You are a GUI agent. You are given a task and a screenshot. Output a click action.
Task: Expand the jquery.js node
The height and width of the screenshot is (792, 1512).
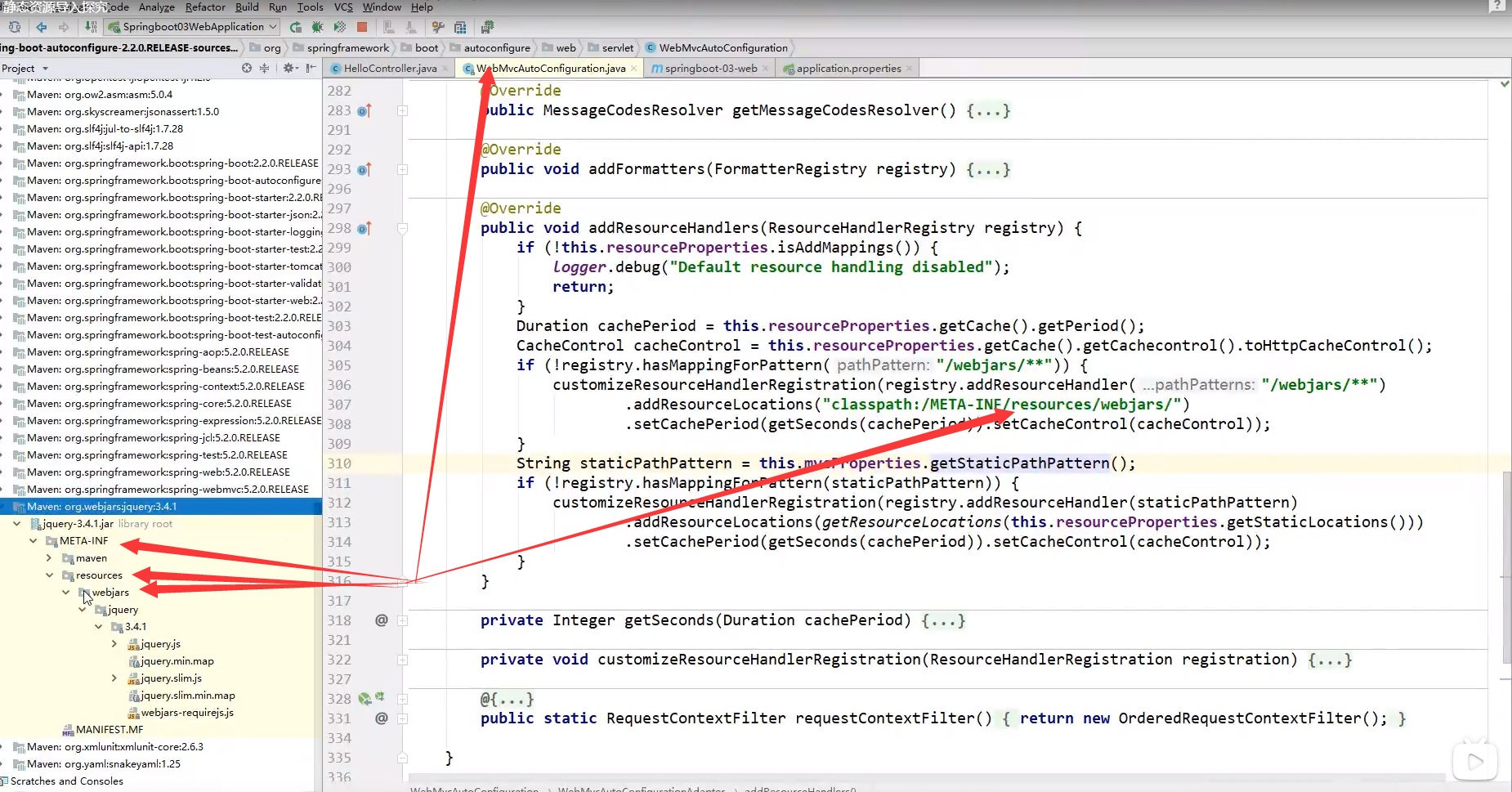point(114,644)
